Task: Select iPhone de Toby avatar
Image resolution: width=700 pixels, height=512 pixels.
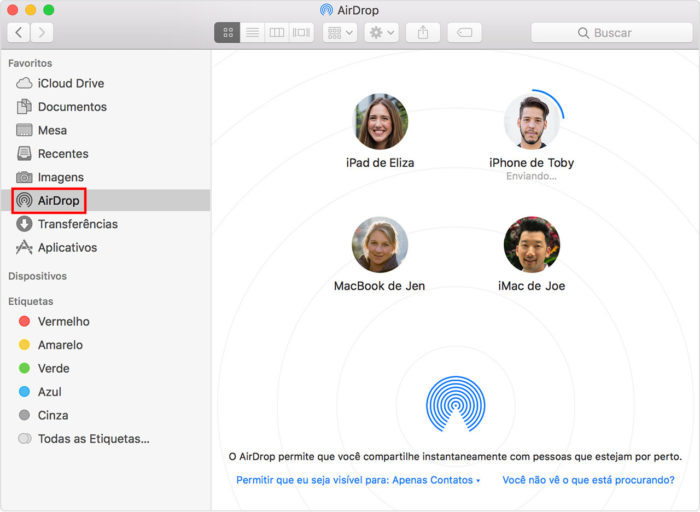Action: point(531,121)
